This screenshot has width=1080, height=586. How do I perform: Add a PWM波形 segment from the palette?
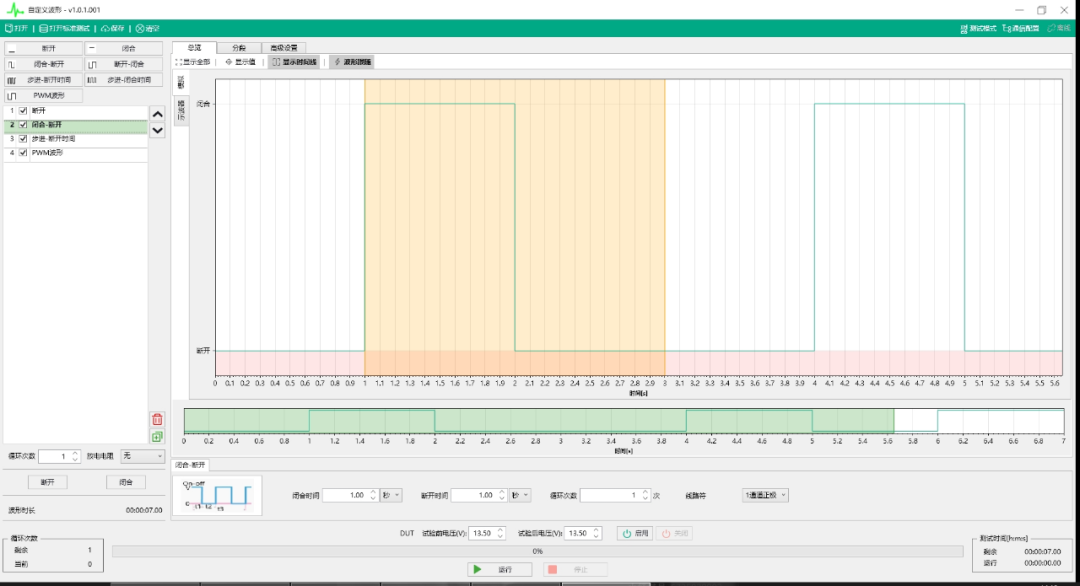(43, 96)
